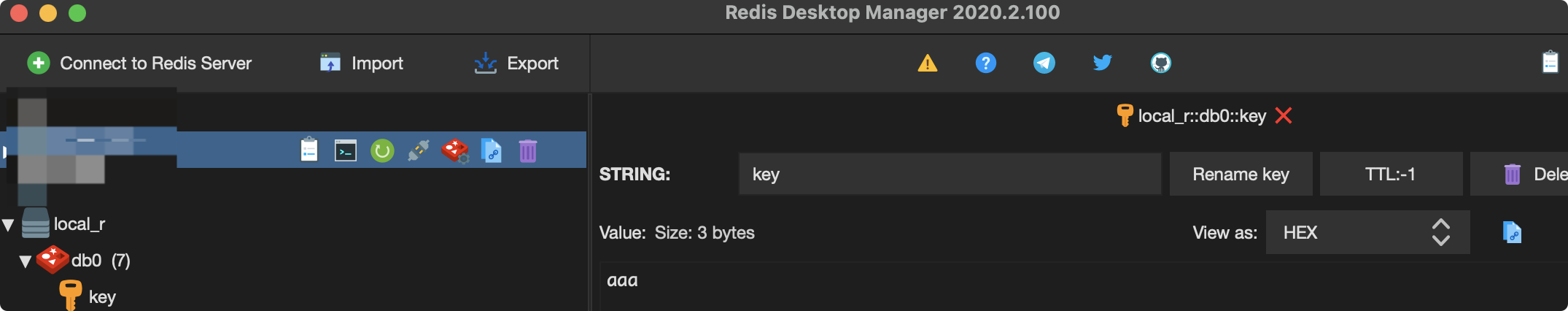Click the TTL:-1 button
Screen dimensions: 1568x311
pyautogui.click(x=1390, y=174)
